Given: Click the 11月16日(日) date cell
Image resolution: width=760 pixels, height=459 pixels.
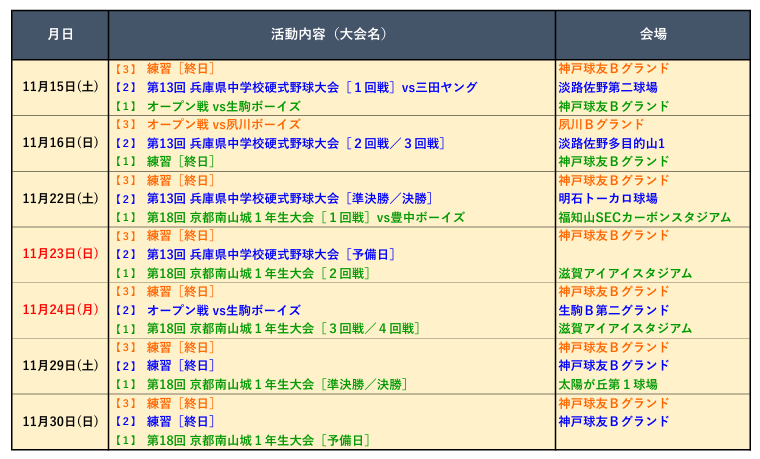Looking at the screenshot, I should tap(60, 143).
